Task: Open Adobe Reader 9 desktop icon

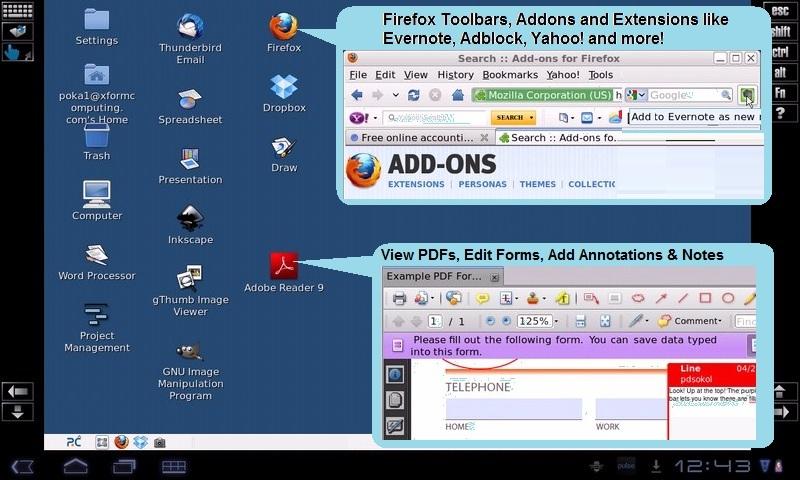Action: [x=284, y=267]
